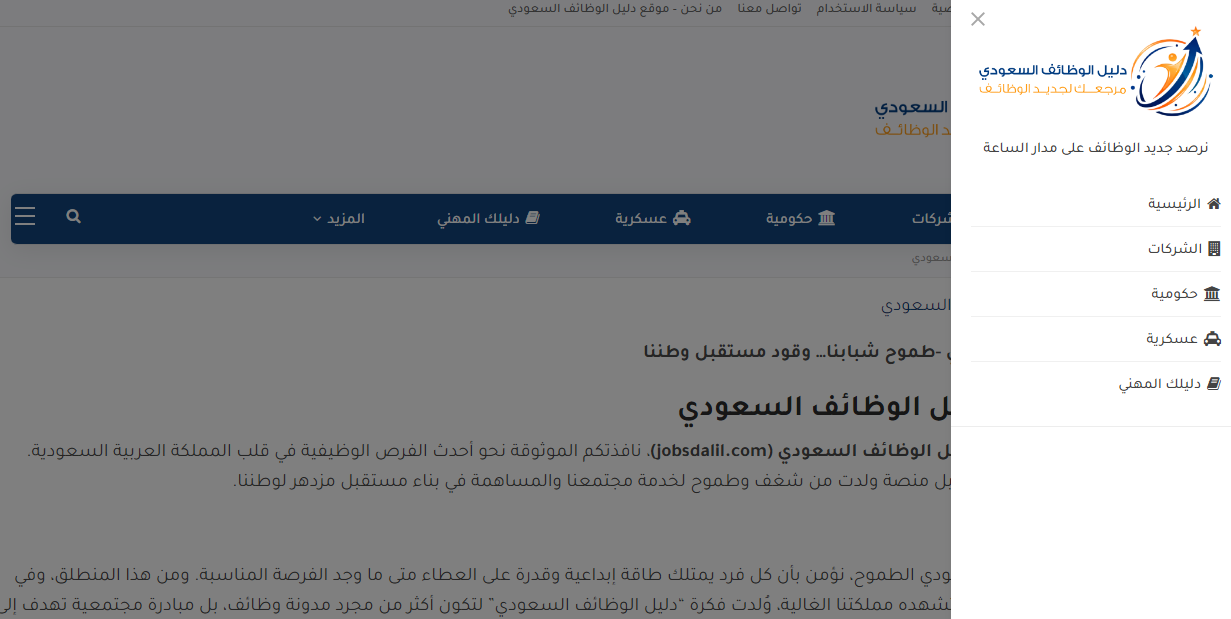Click book icon beside دليلك المهني in sidebar

(1214, 384)
